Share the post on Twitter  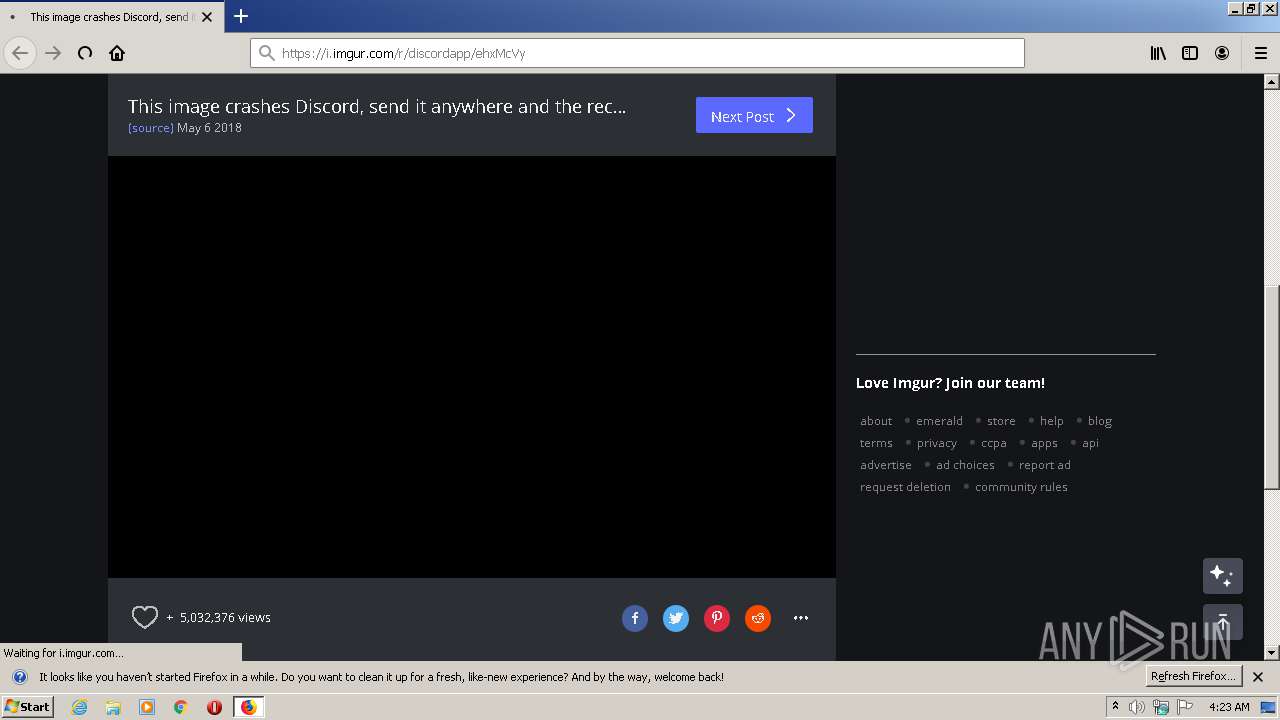click(676, 618)
